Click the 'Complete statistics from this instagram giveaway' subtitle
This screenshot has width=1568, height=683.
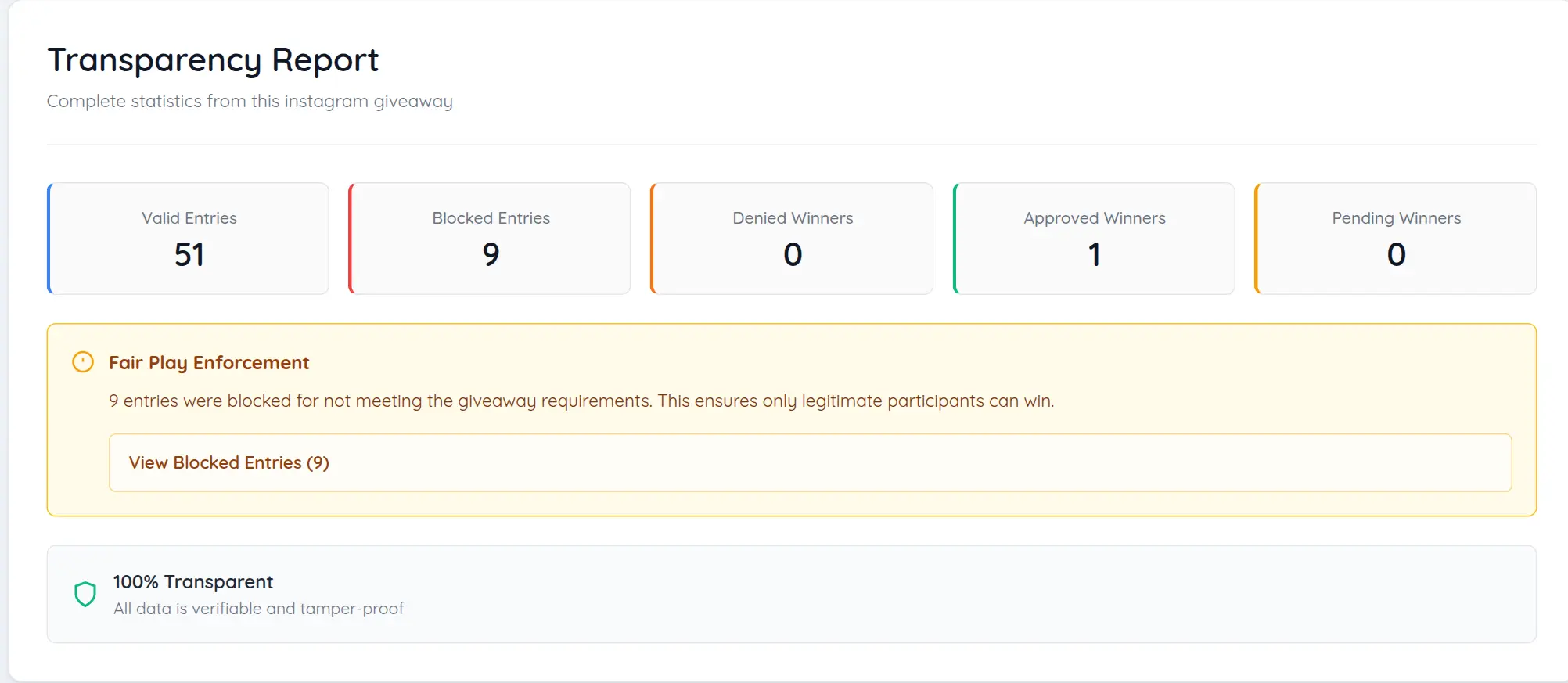tap(250, 102)
